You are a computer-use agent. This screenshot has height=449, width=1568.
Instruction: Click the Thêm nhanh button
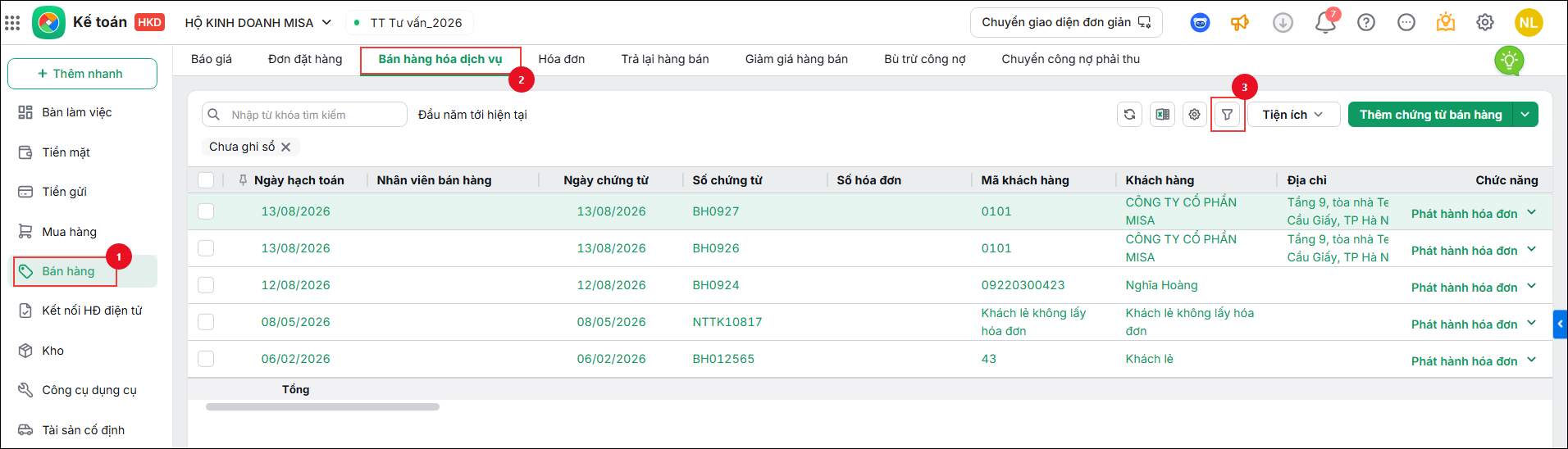(82, 74)
